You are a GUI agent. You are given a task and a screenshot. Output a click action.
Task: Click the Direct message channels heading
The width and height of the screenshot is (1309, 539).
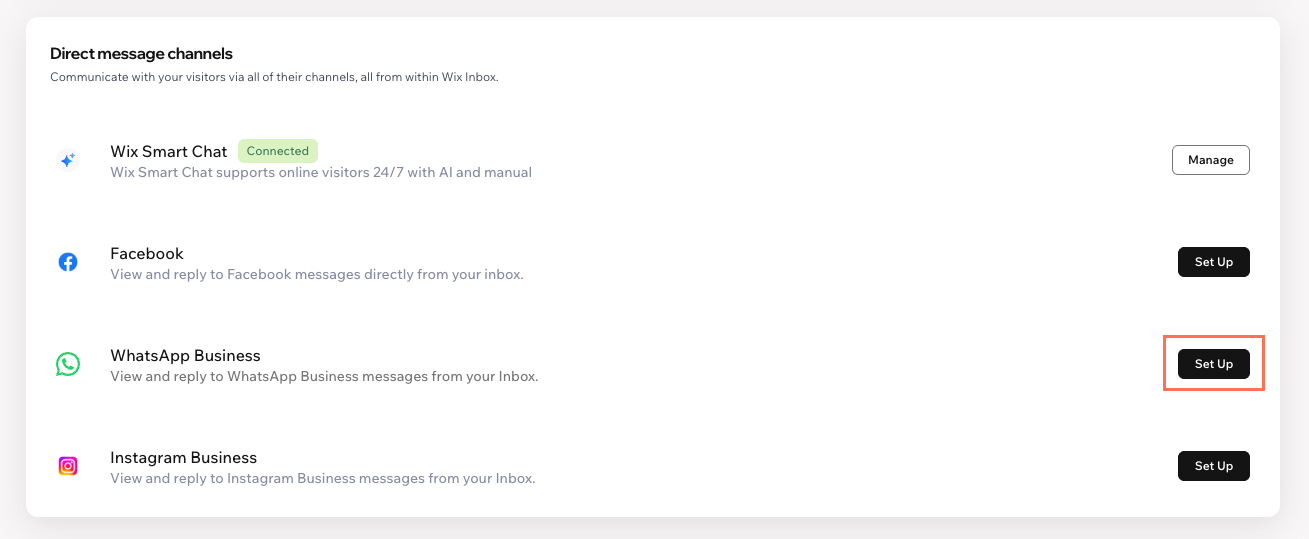pos(141,54)
